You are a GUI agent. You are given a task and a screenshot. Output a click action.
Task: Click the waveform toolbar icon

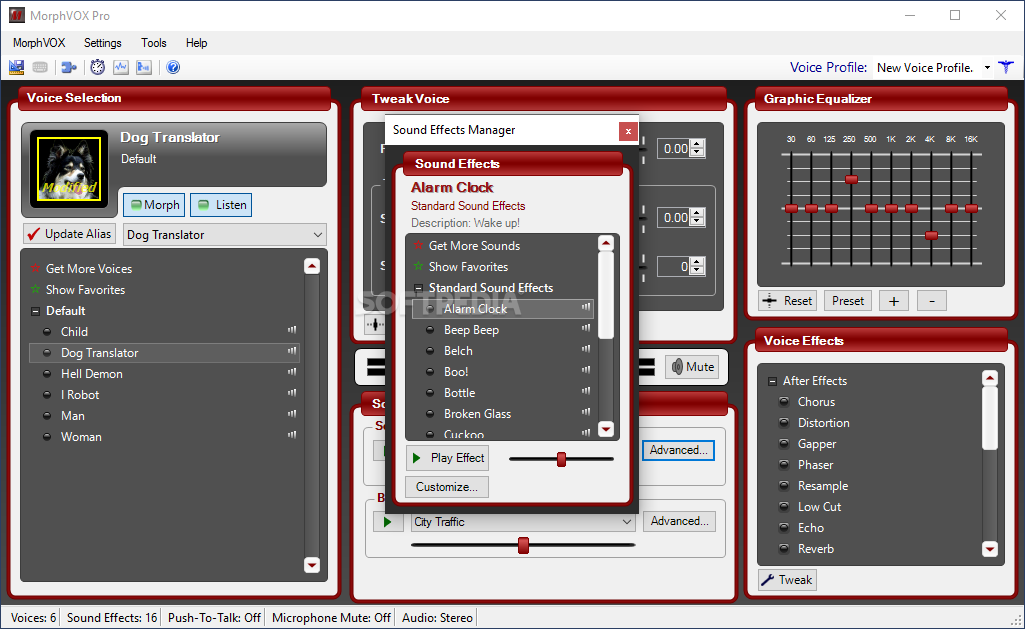point(121,67)
